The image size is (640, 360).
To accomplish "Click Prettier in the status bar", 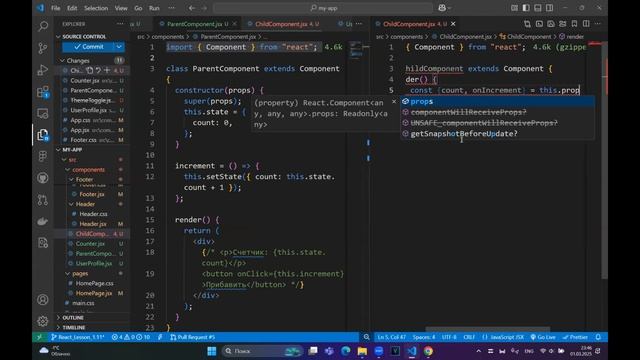I will click(575, 337).
